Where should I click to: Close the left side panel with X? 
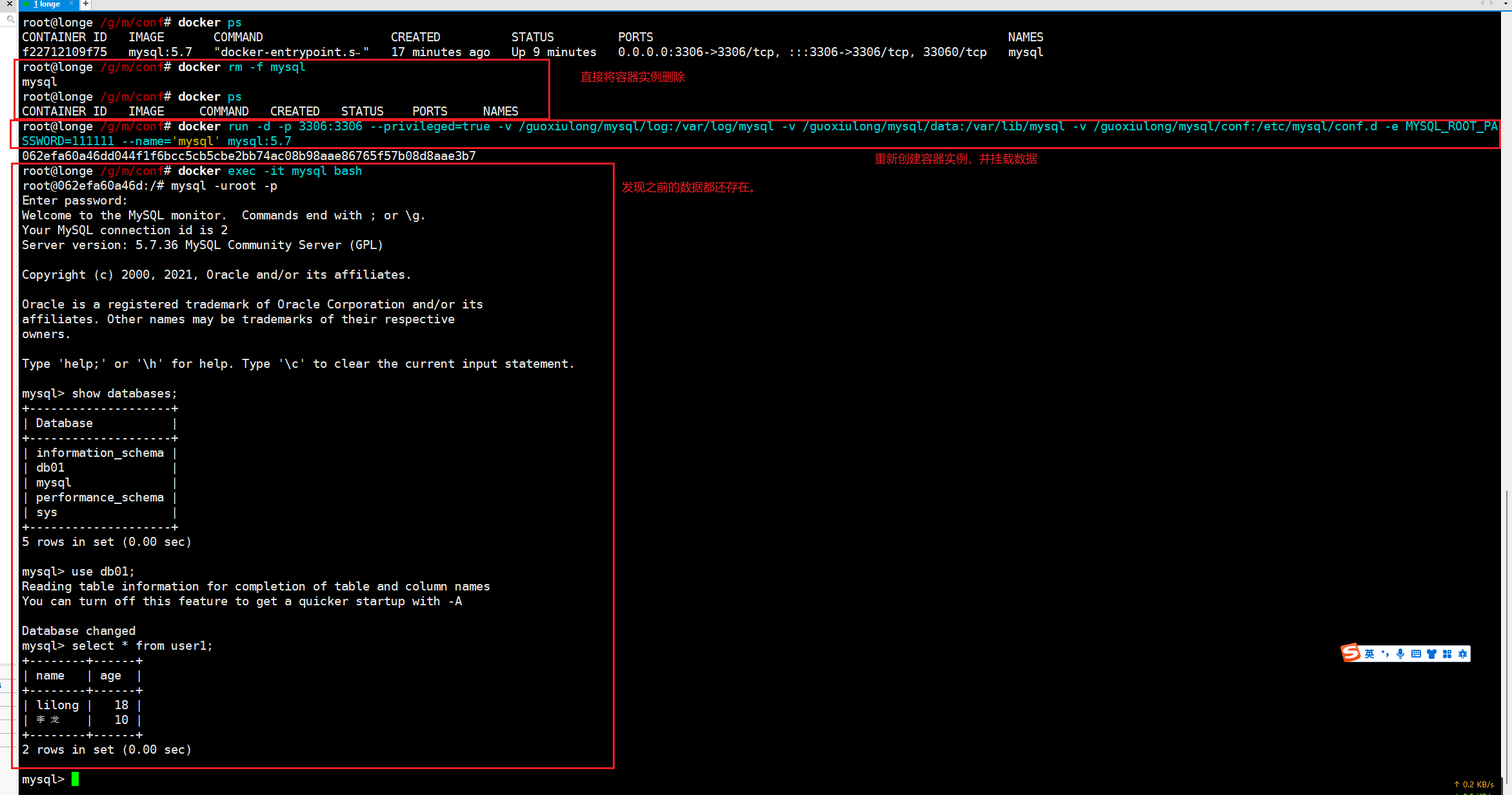coord(9,4)
